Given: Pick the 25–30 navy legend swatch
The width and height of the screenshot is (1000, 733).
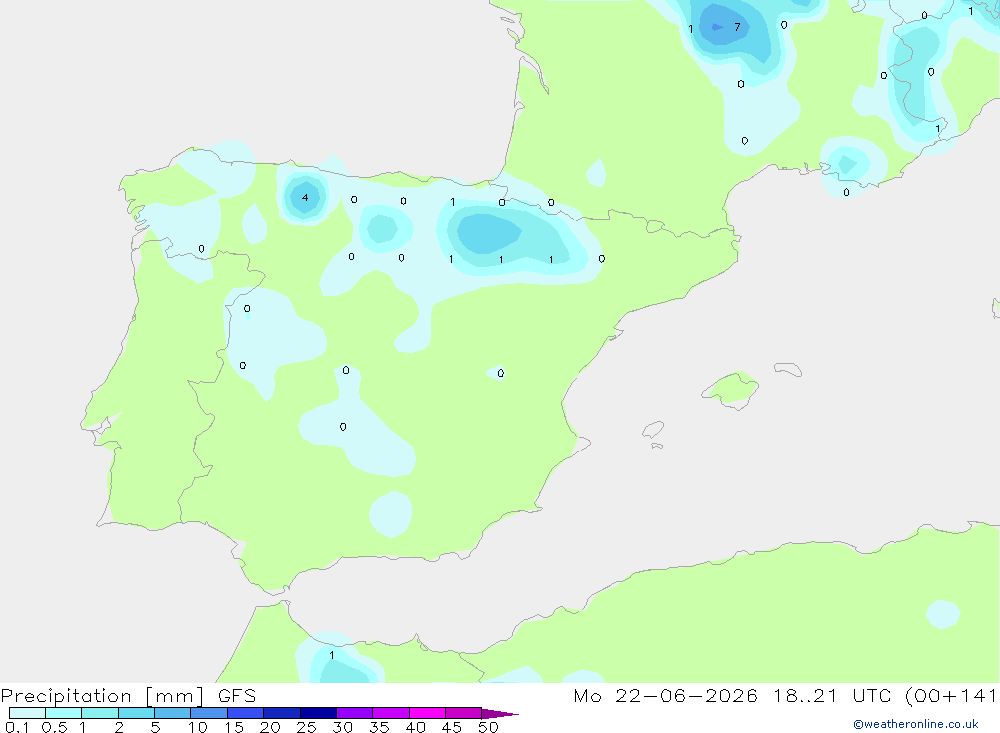Looking at the screenshot, I should 318,713.
